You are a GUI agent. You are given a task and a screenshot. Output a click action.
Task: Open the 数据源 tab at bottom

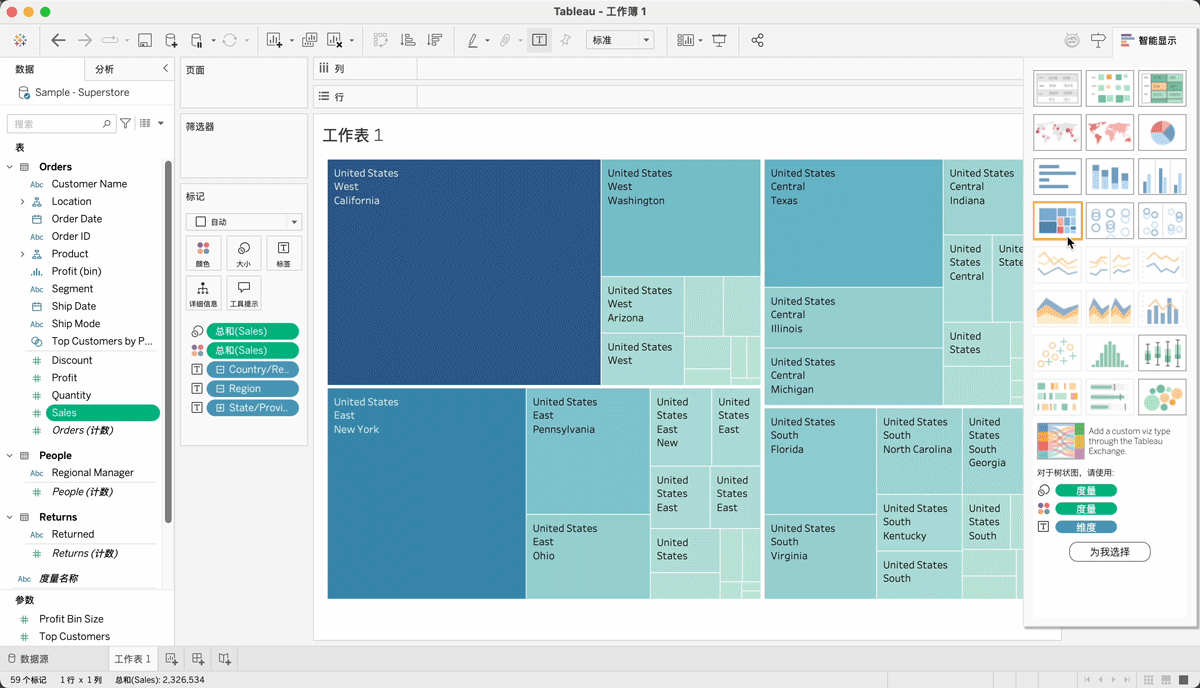coord(28,659)
